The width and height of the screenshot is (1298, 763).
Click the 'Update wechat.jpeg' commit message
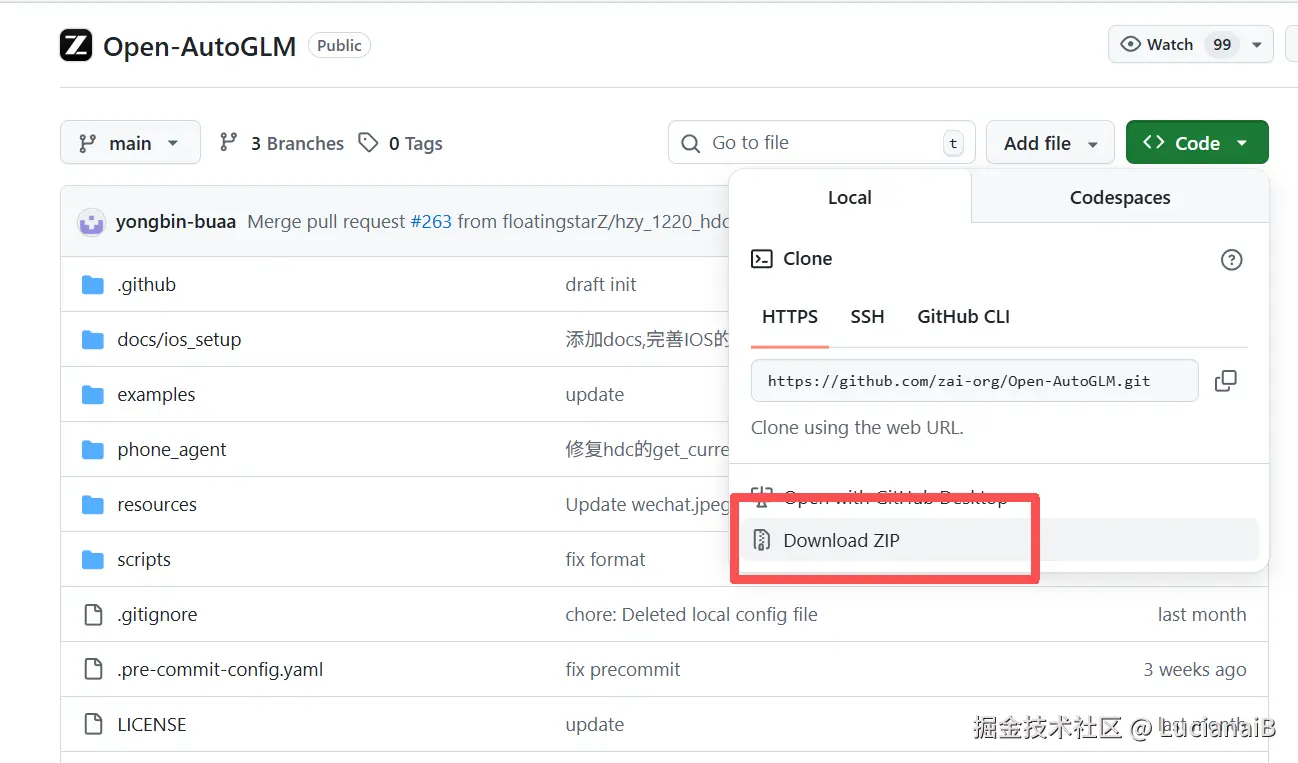647,505
